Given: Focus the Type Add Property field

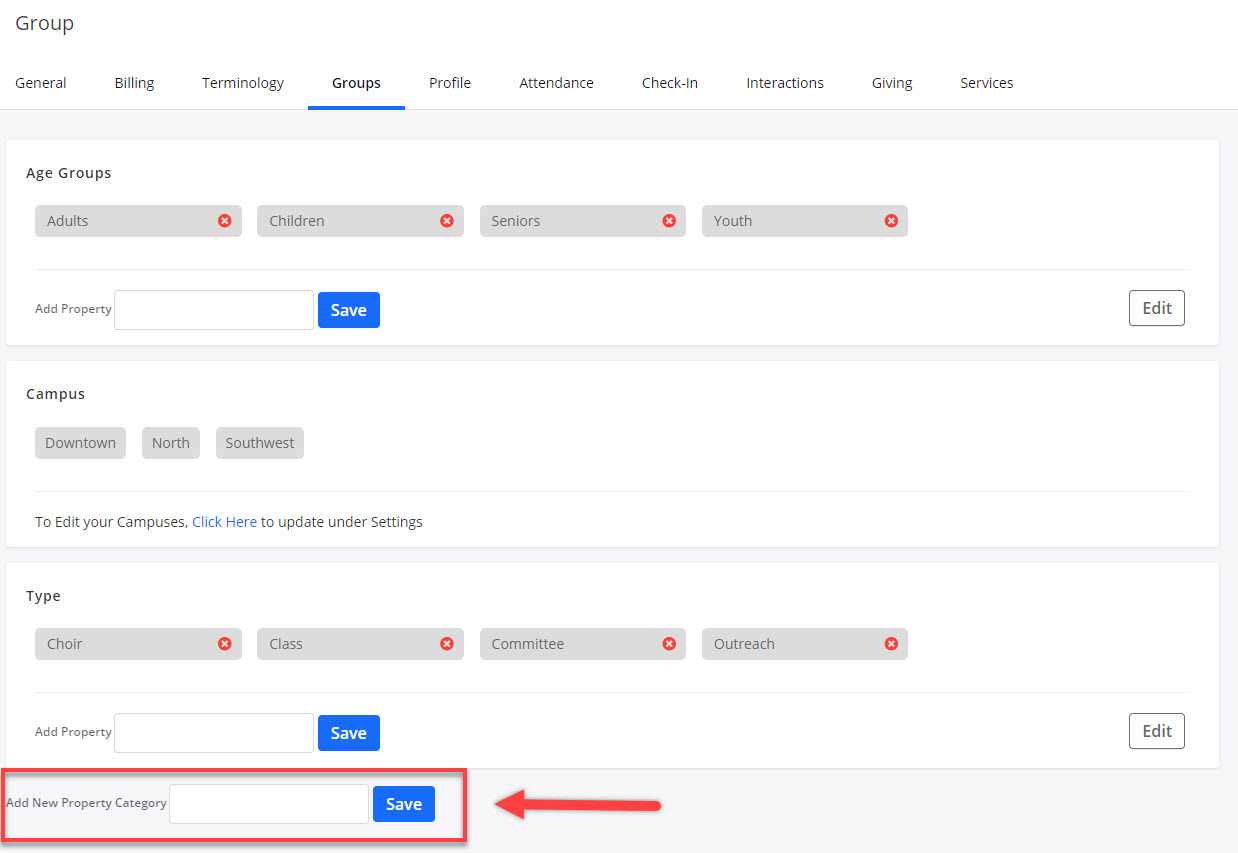Looking at the screenshot, I should [x=214, y=733].
